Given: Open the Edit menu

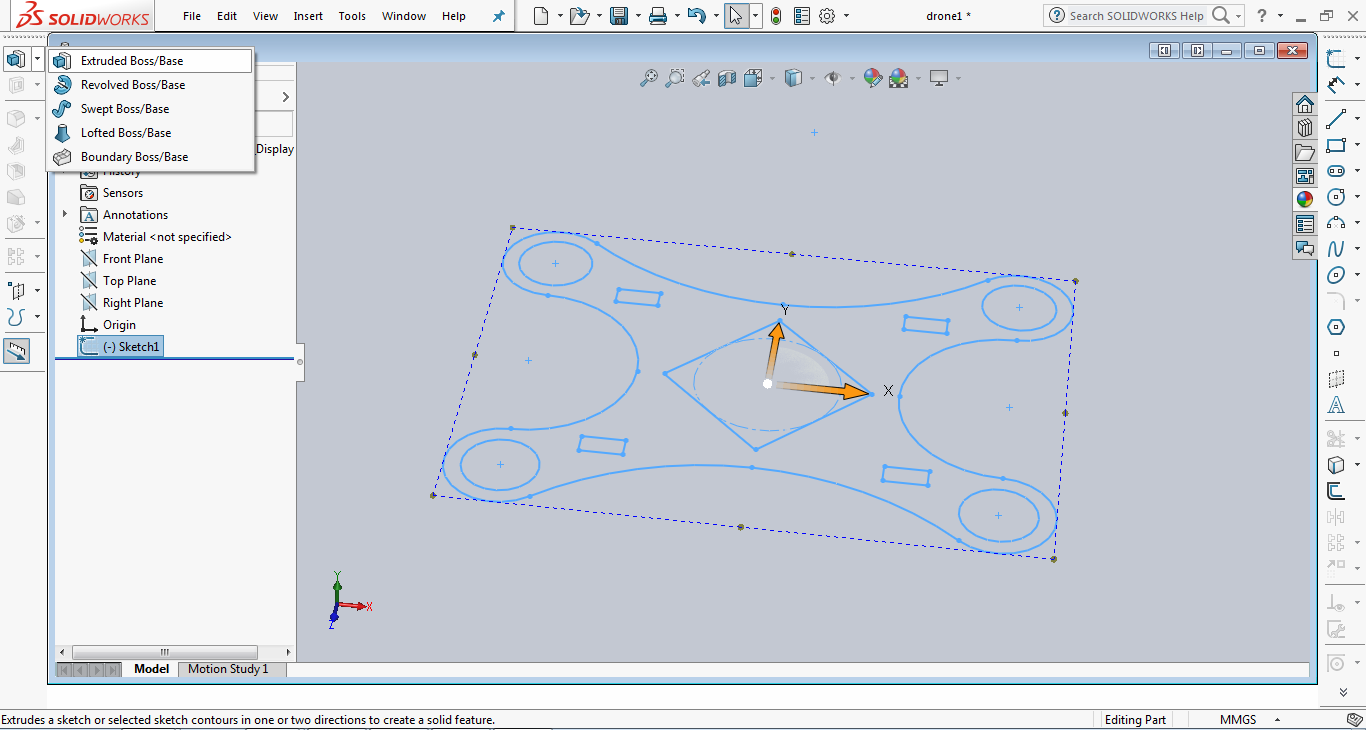Looking at the screenshot, I should (227, 16).
